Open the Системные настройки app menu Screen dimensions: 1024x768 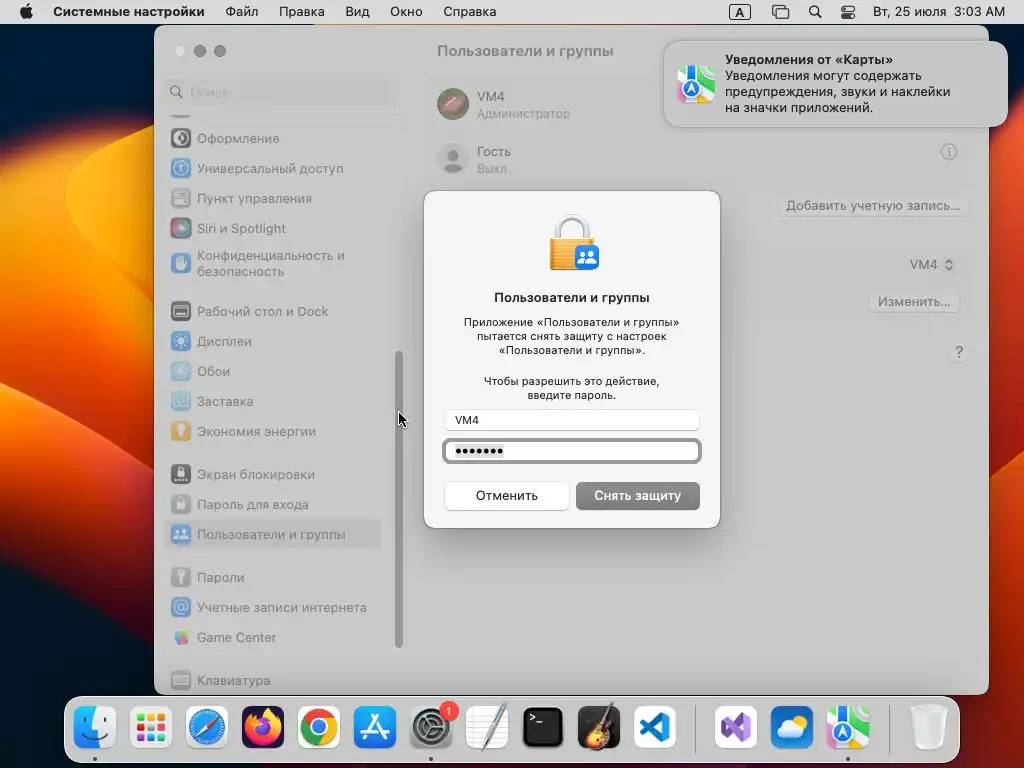[x=129, y=12]
